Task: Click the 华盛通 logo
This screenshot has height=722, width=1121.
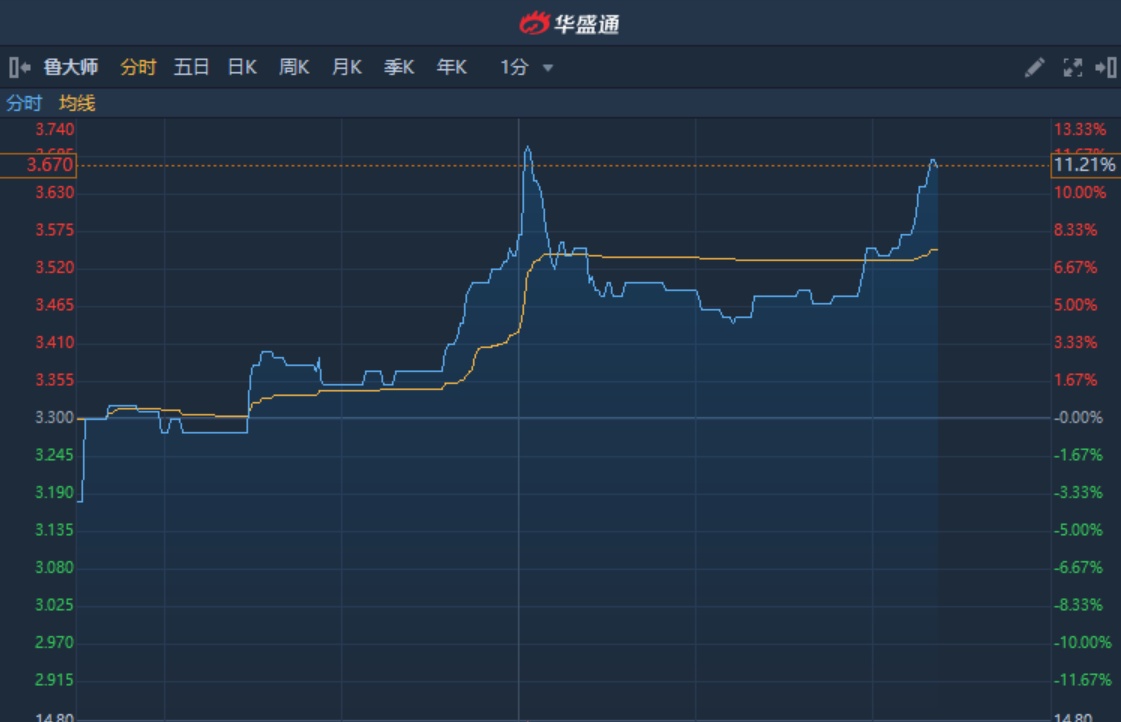Action: pyautogui.click(x=569, y=24)
